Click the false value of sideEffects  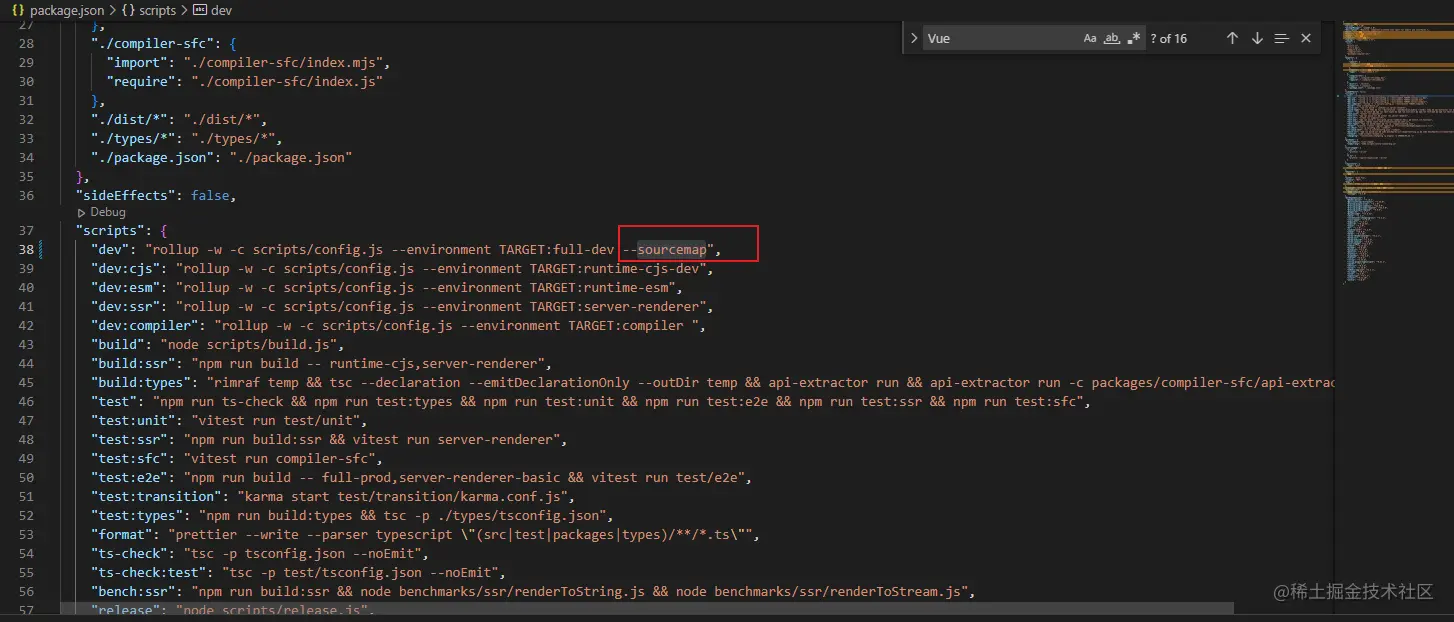[210, 196]
